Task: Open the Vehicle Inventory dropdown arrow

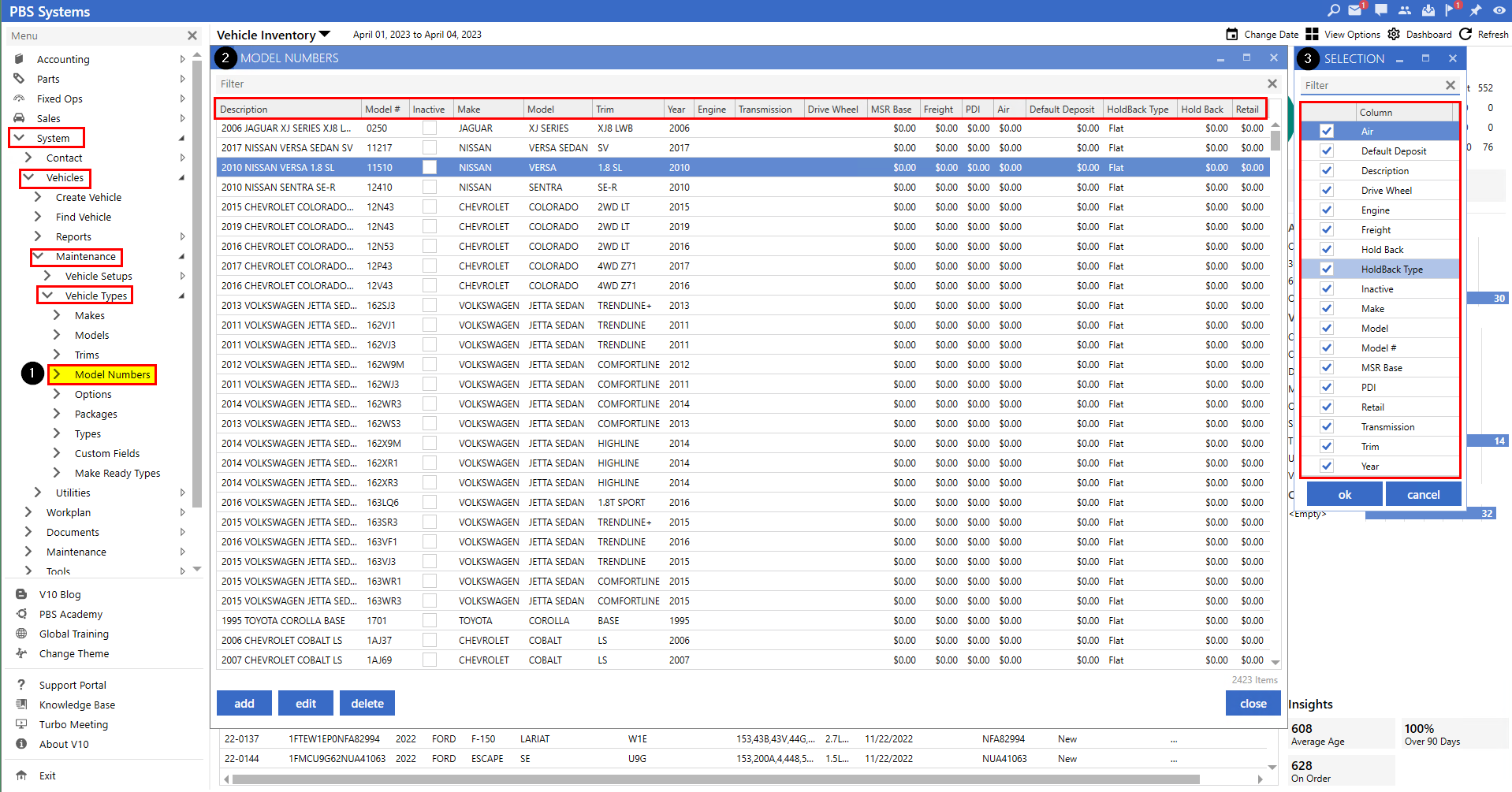Action: (325, 35)
